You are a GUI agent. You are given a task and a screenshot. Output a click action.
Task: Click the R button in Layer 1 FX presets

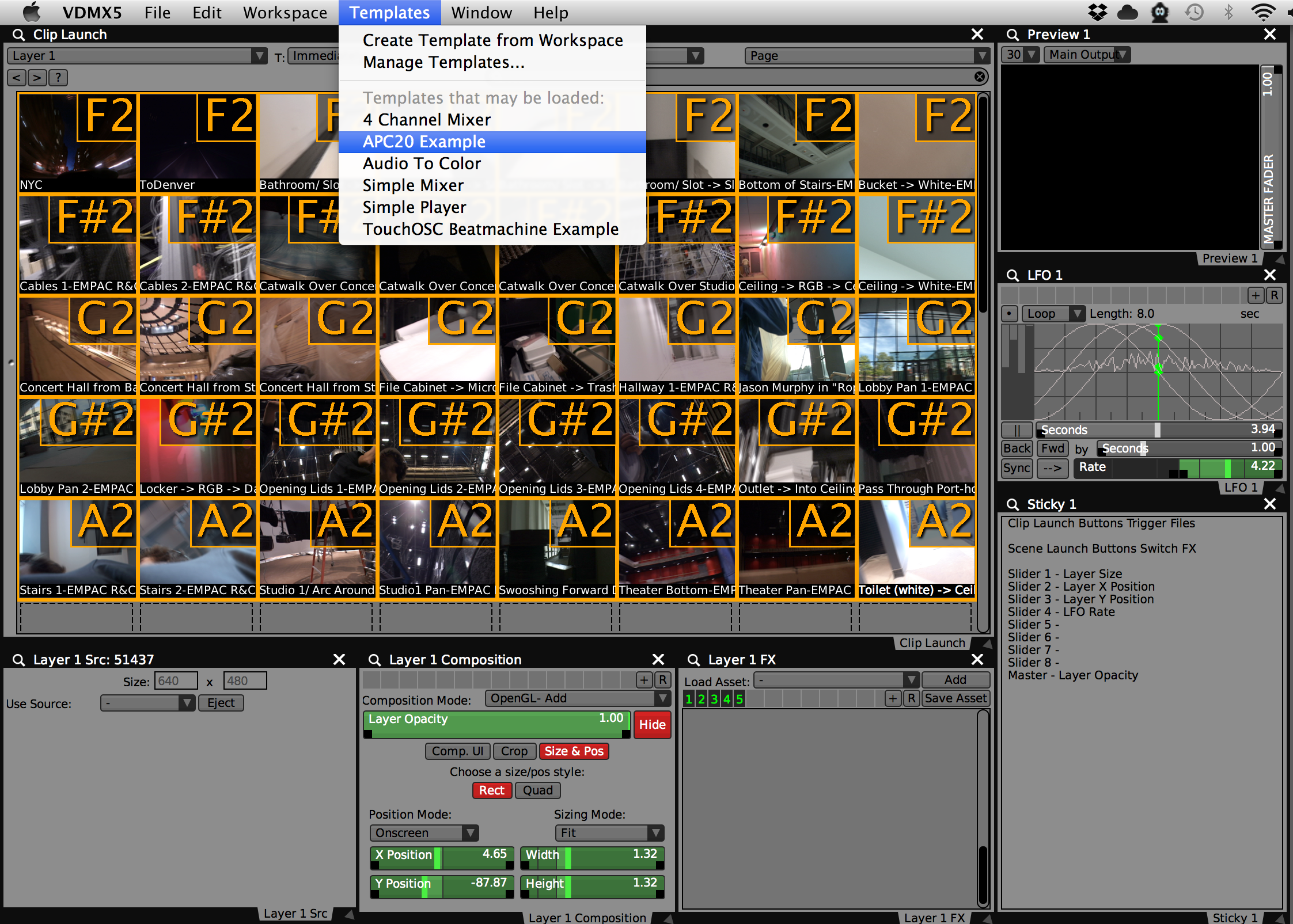(911, 699)
